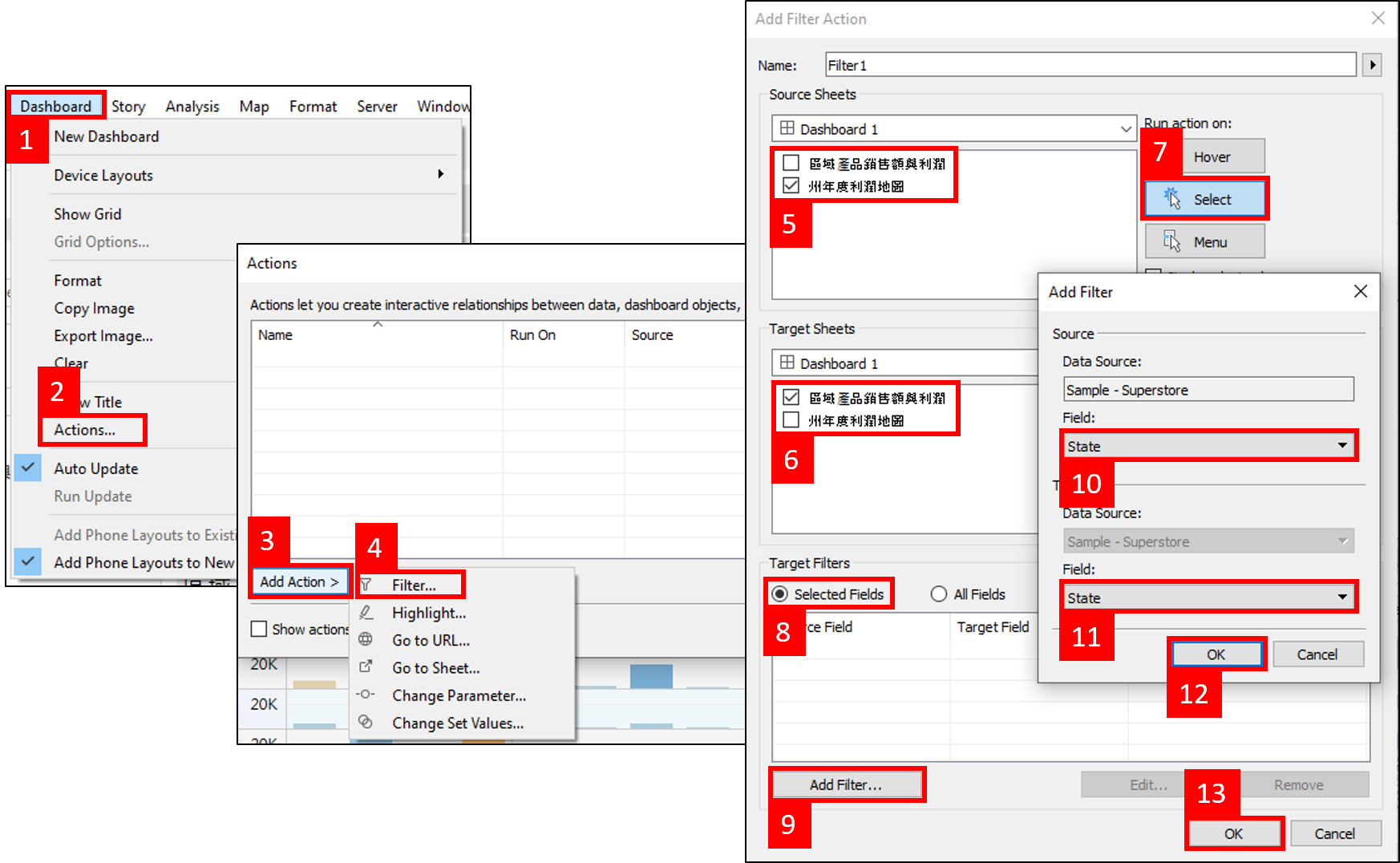Select the Selected Fields radio button
1400x863 pixels.
[779, 594]
